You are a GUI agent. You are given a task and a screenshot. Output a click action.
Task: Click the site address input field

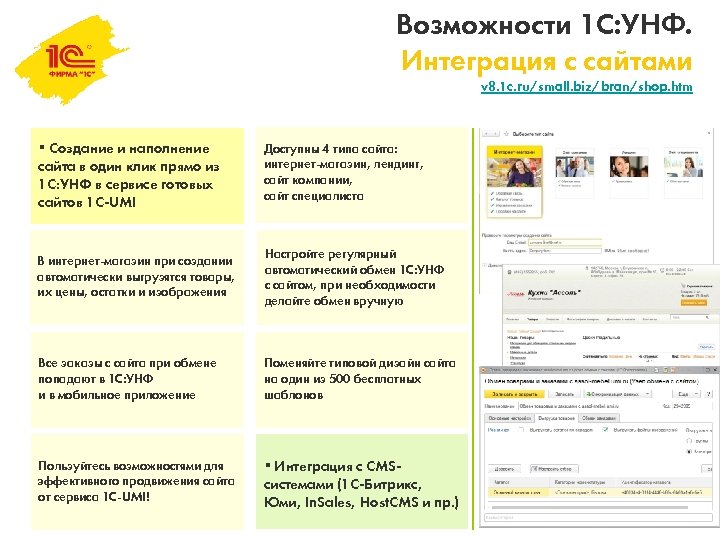click(565, 251)
